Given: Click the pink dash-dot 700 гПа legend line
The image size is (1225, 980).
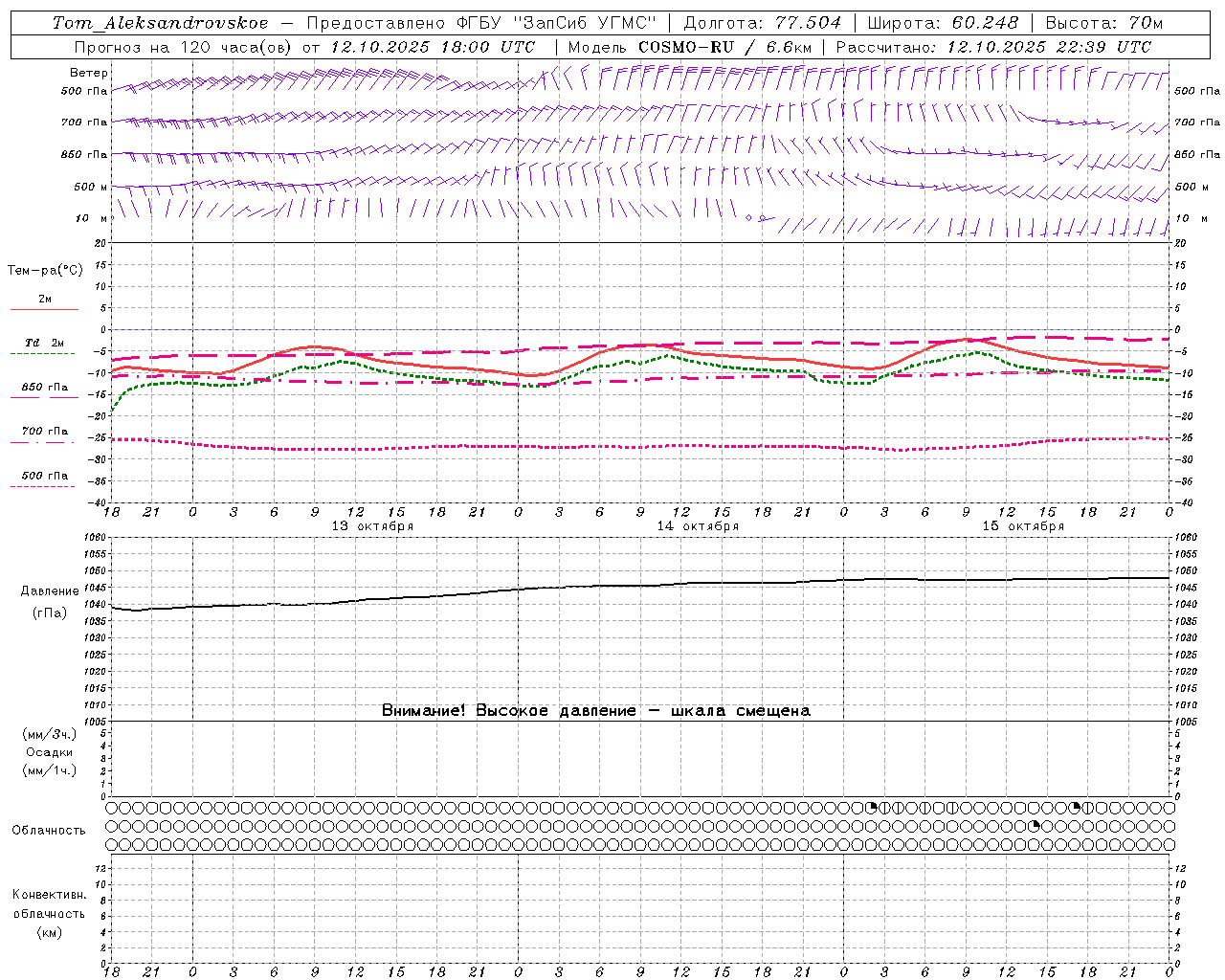Looking at the screenshot, I should 42,442.
